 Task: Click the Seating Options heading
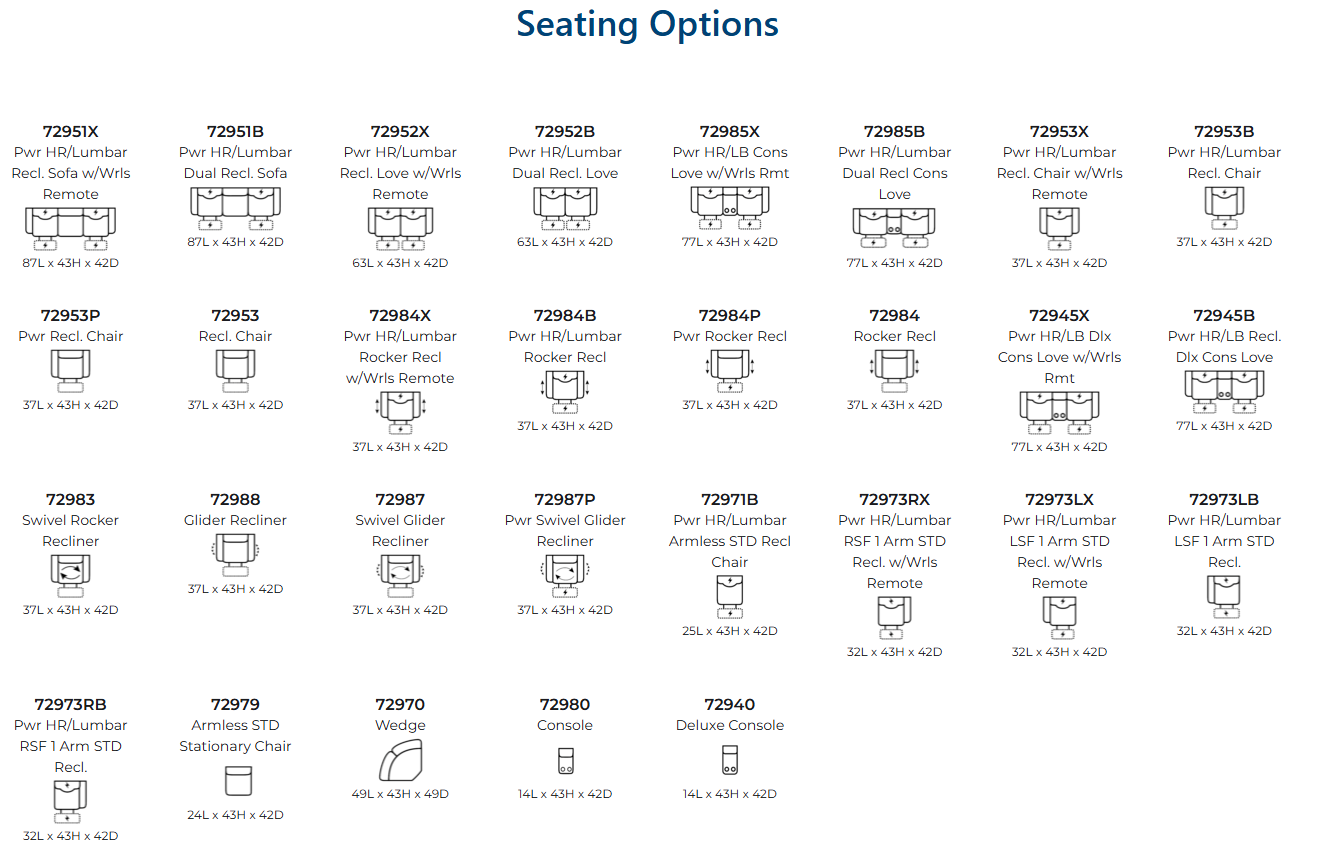tap(647, 24)
